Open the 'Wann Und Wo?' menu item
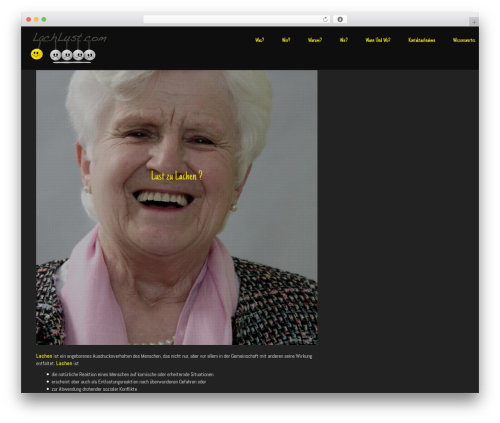This screenshot has height=423, width=500. 378,40
